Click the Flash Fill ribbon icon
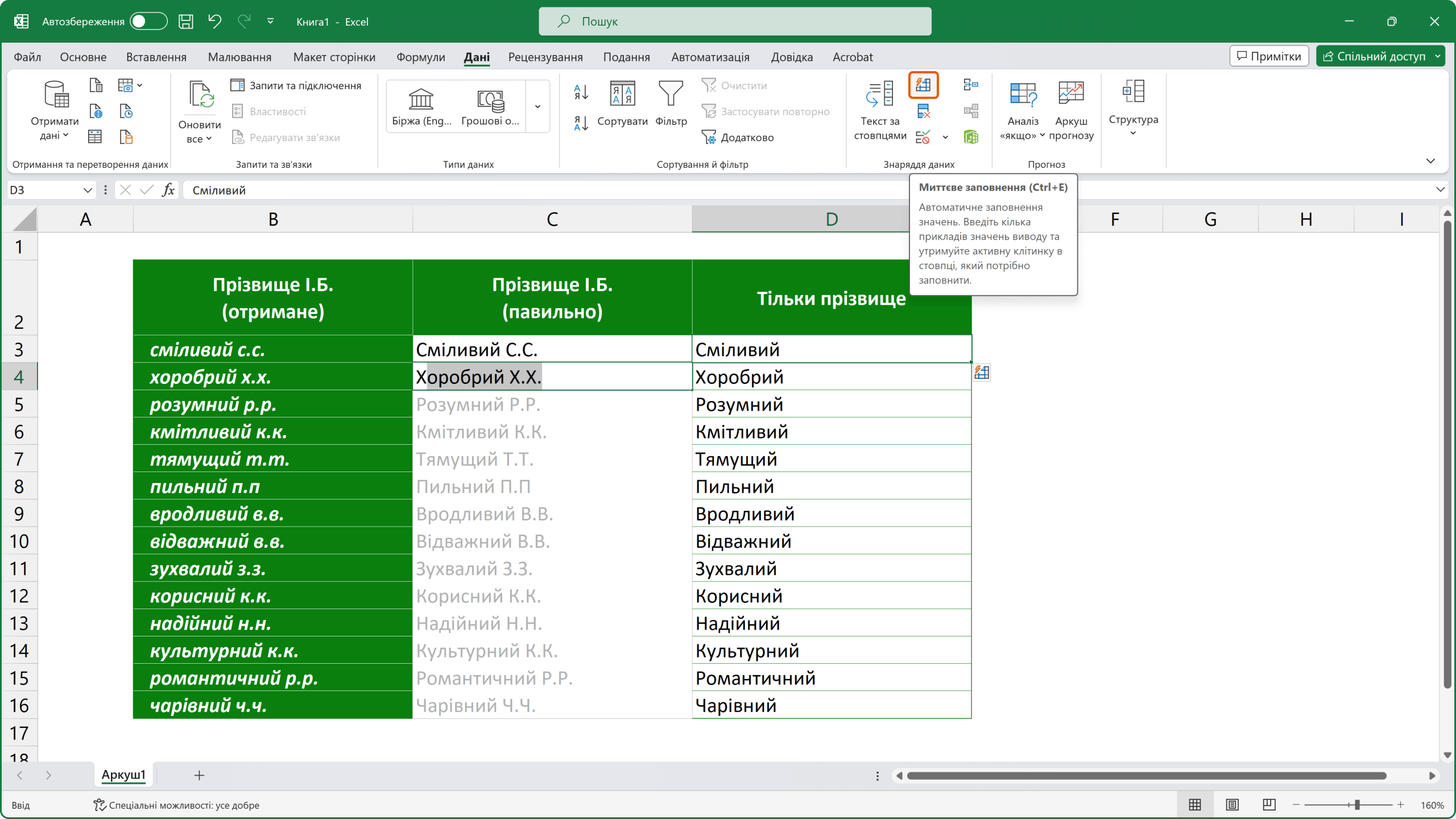 click(x=923, y=85)
